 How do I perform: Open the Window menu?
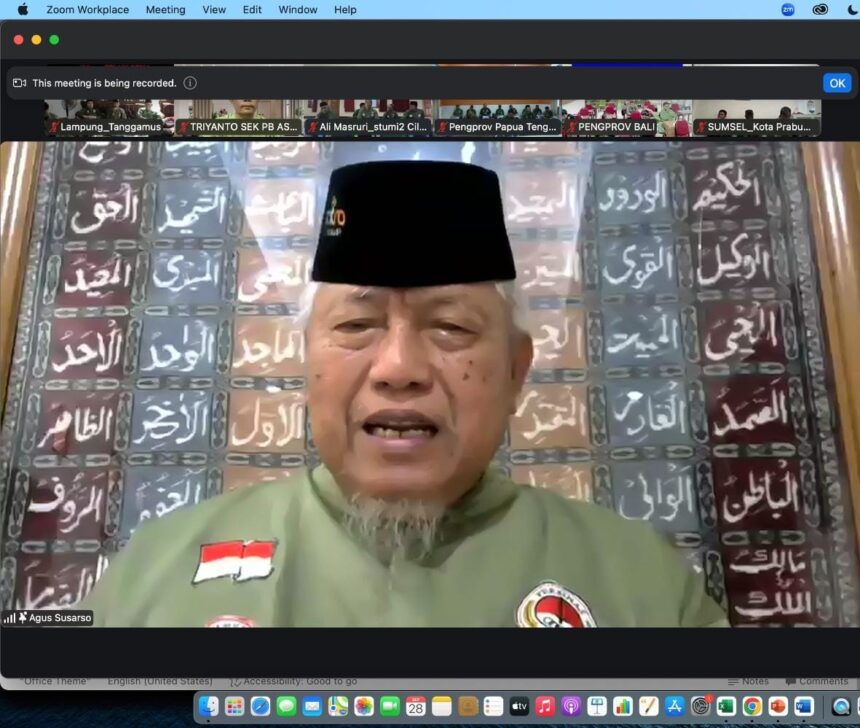tap(297, 10)
